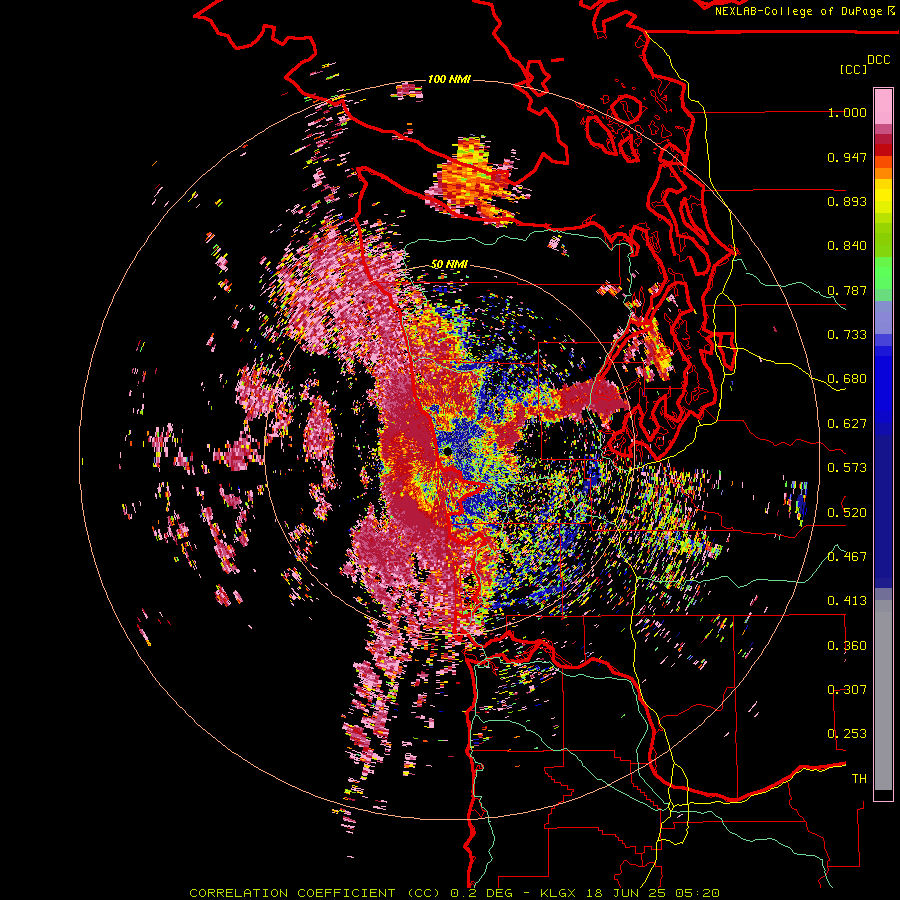
Task: Click the 0.253 color scale label
Action: point(847,734)
